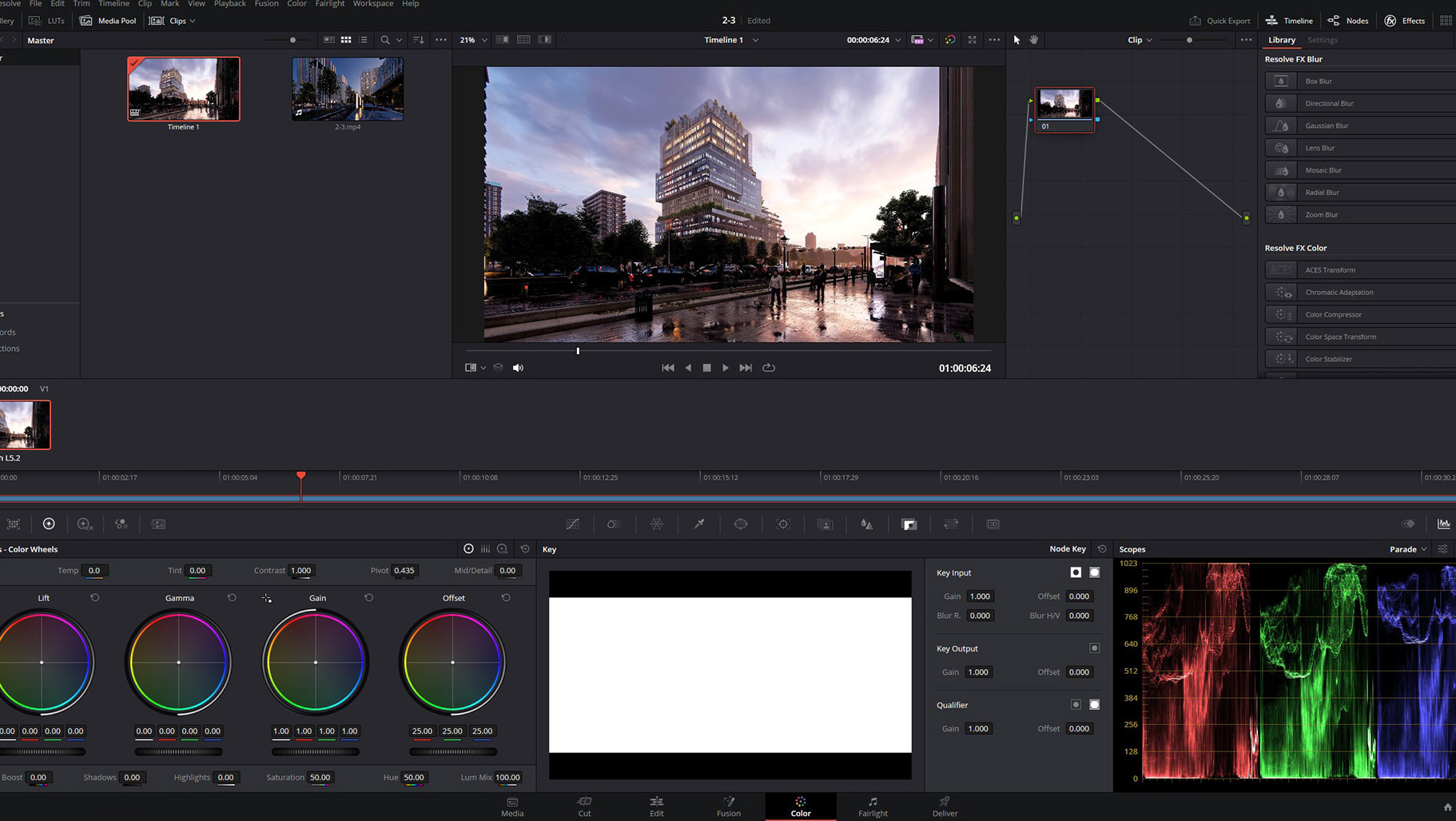The height and width of the screenshot is (821, 1456).
Task: Open the Keyframes panel icon
Action: click(1408, 524)
